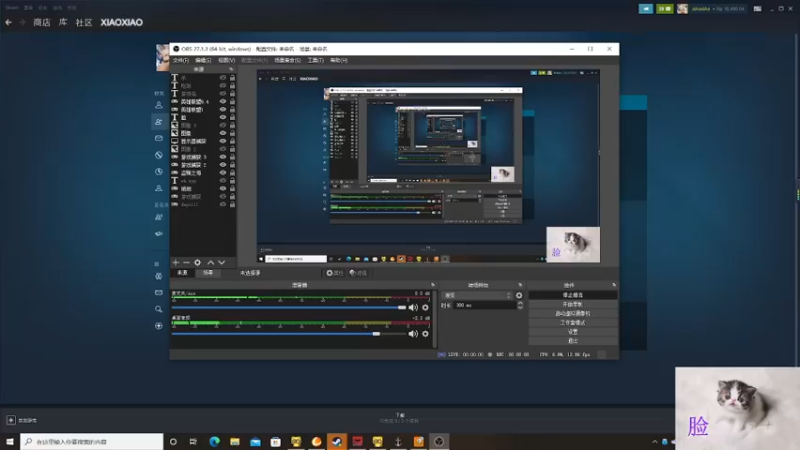
Task: Open Windows Start menu
Action: point(10,441)
